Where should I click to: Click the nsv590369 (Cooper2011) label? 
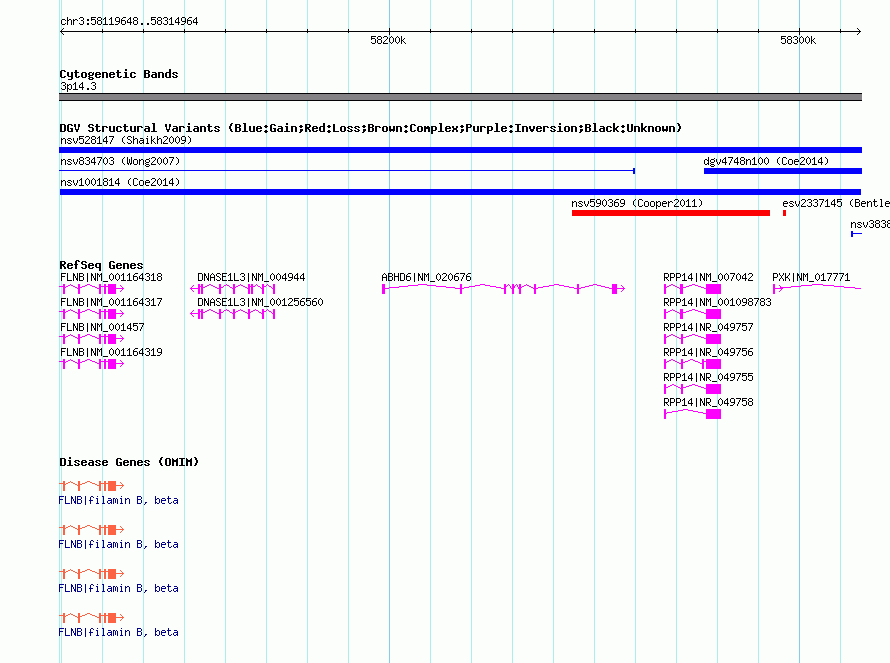pos(637,203)
